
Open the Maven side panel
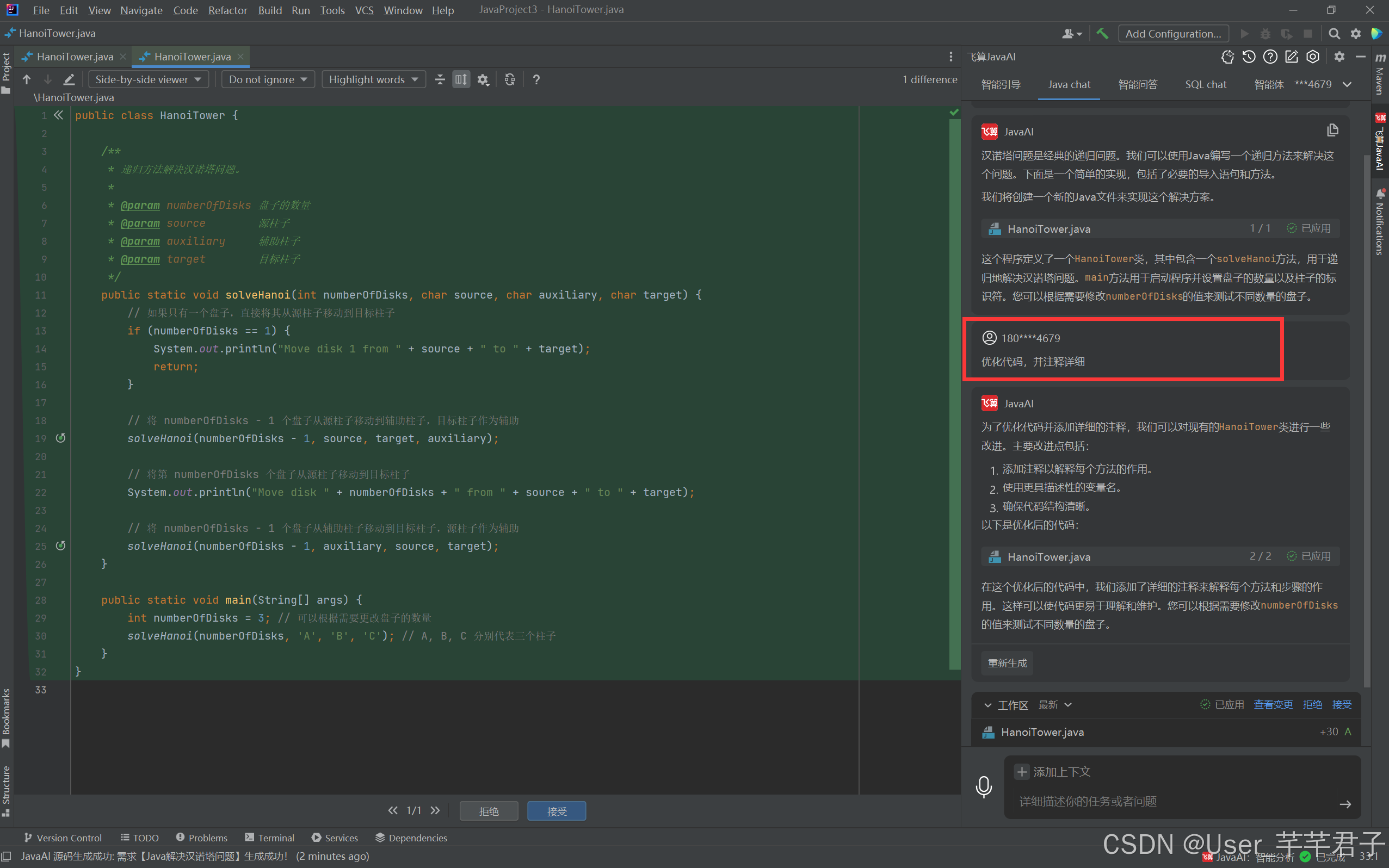click(x=1380, y=73)
